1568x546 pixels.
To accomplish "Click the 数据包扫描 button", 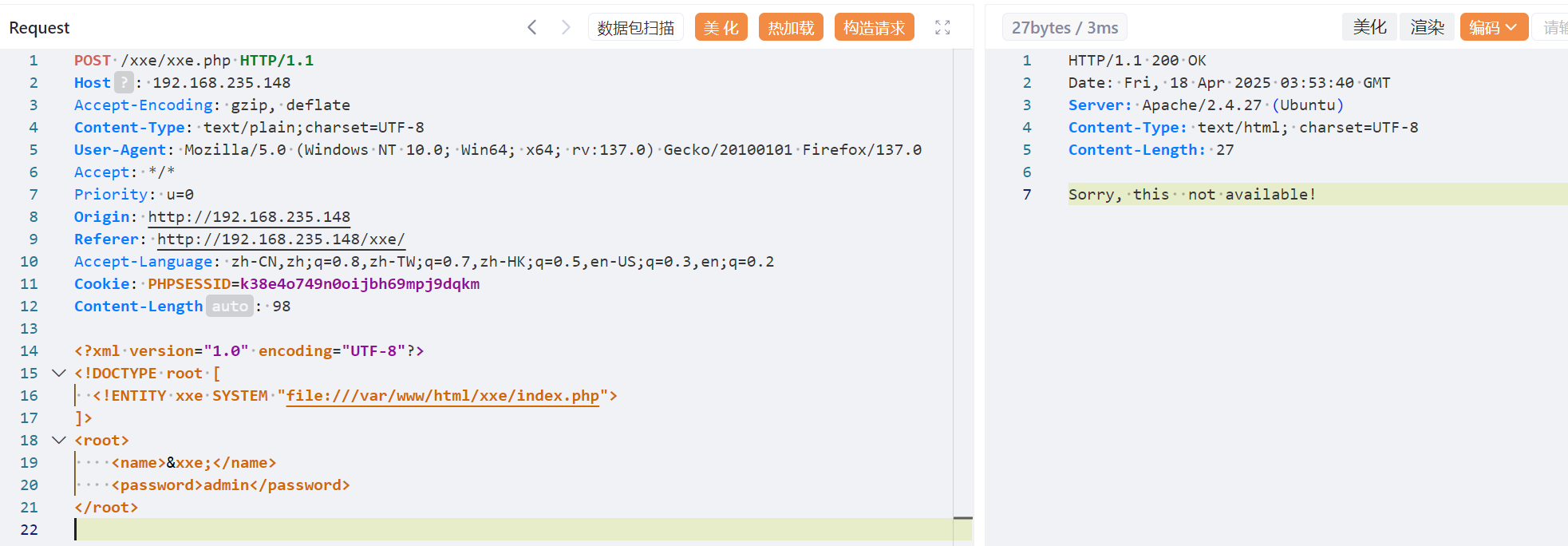I will pyautogui.click(x=636, y=27).
